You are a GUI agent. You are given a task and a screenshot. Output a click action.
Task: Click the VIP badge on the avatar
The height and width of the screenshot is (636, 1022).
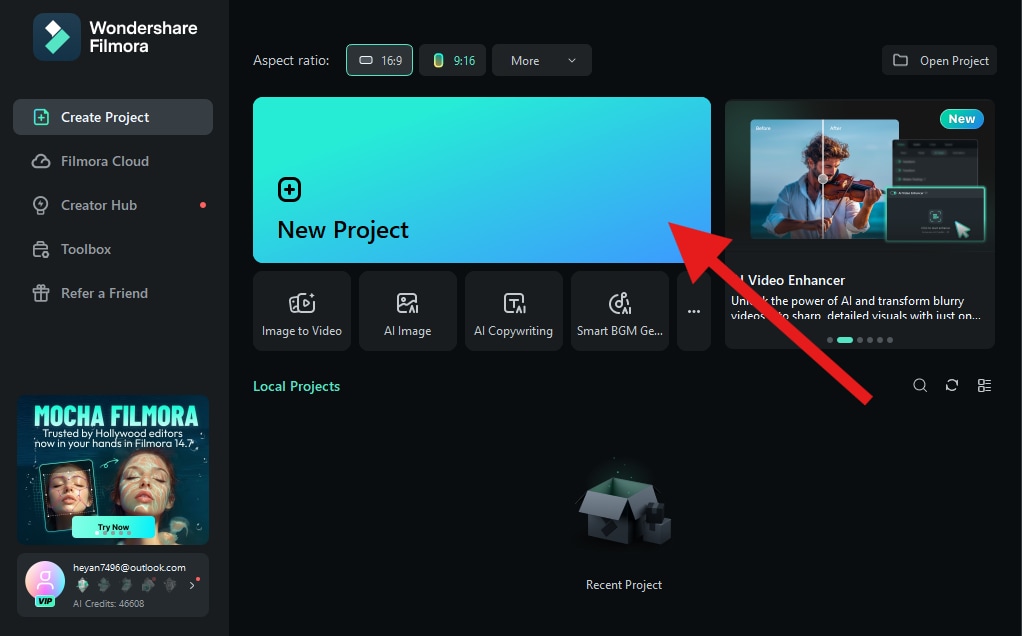45,601
